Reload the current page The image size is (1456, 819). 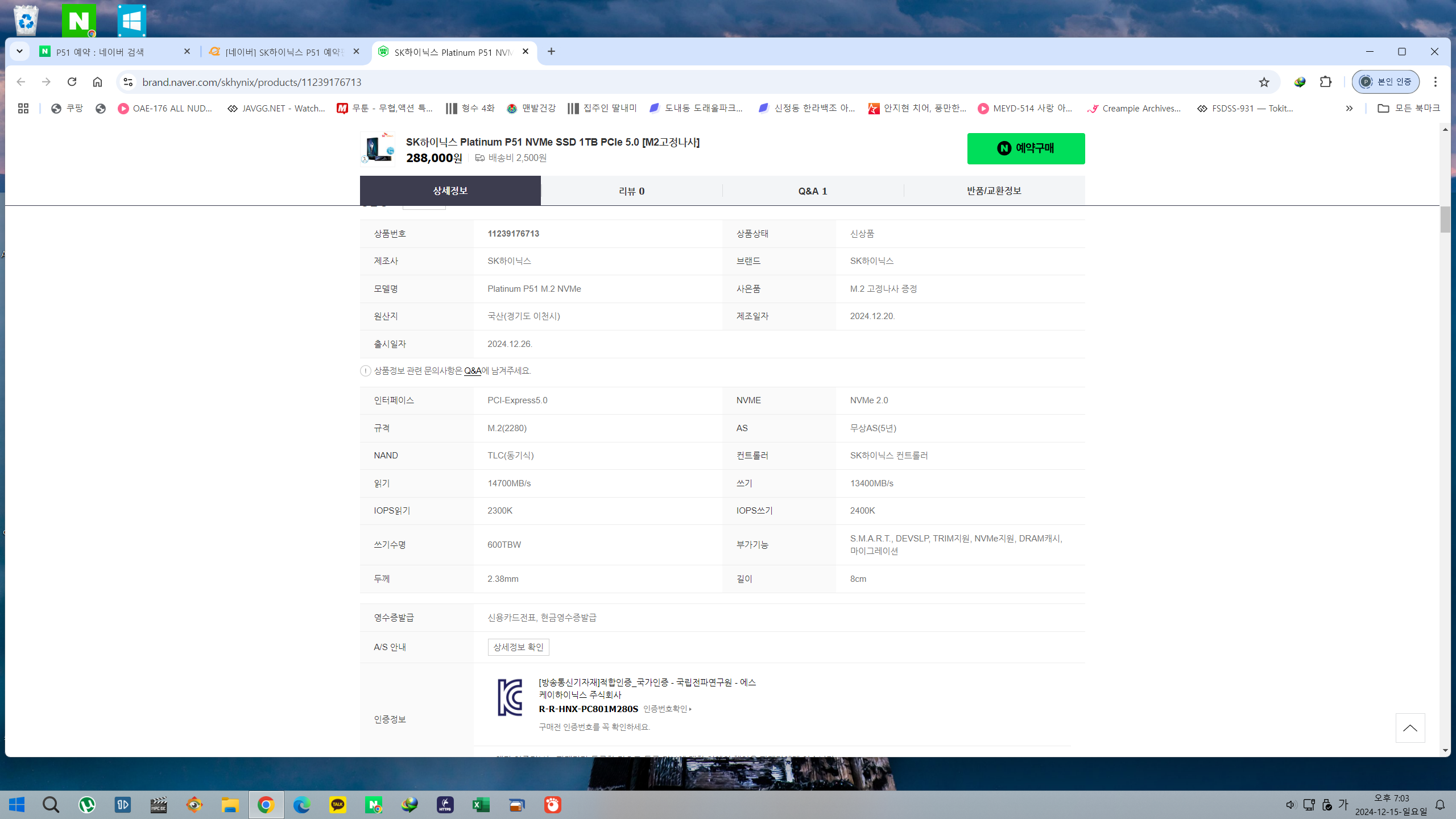coord(72,82)
